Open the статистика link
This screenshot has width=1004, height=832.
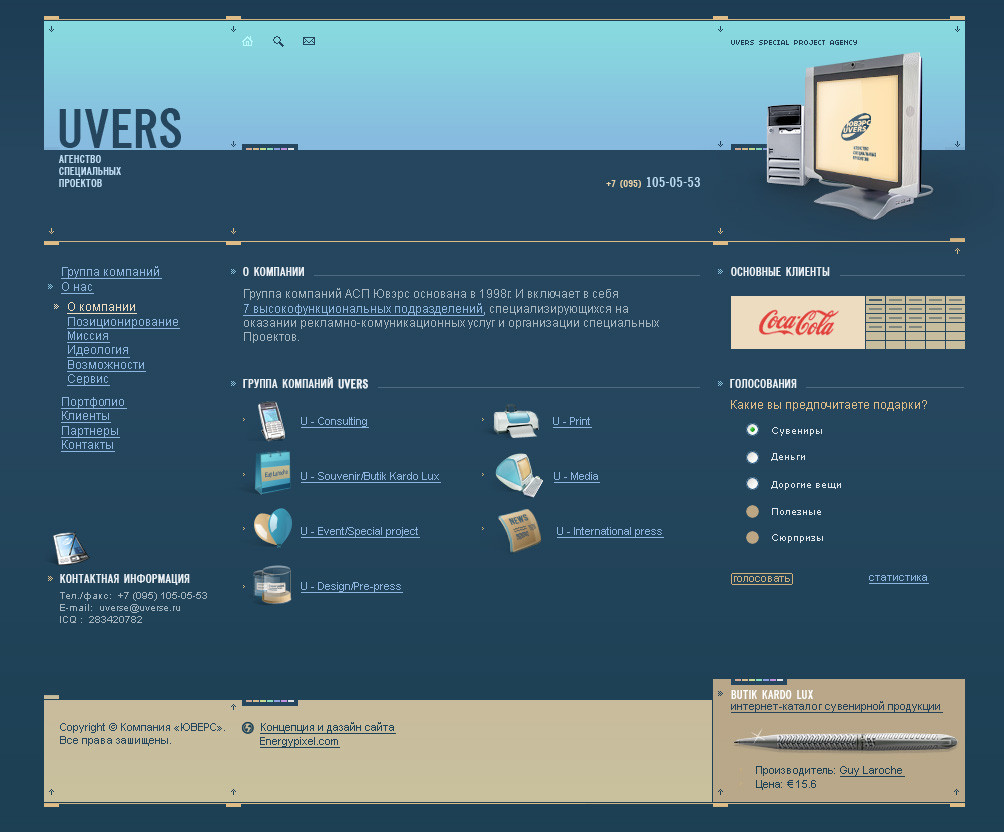898,577
